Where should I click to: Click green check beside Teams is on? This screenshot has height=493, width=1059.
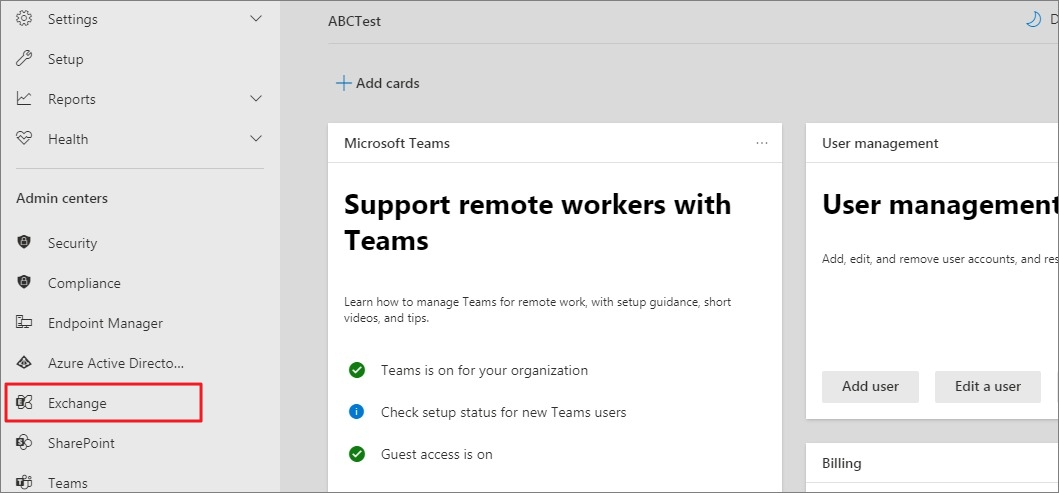pos(357,370)
